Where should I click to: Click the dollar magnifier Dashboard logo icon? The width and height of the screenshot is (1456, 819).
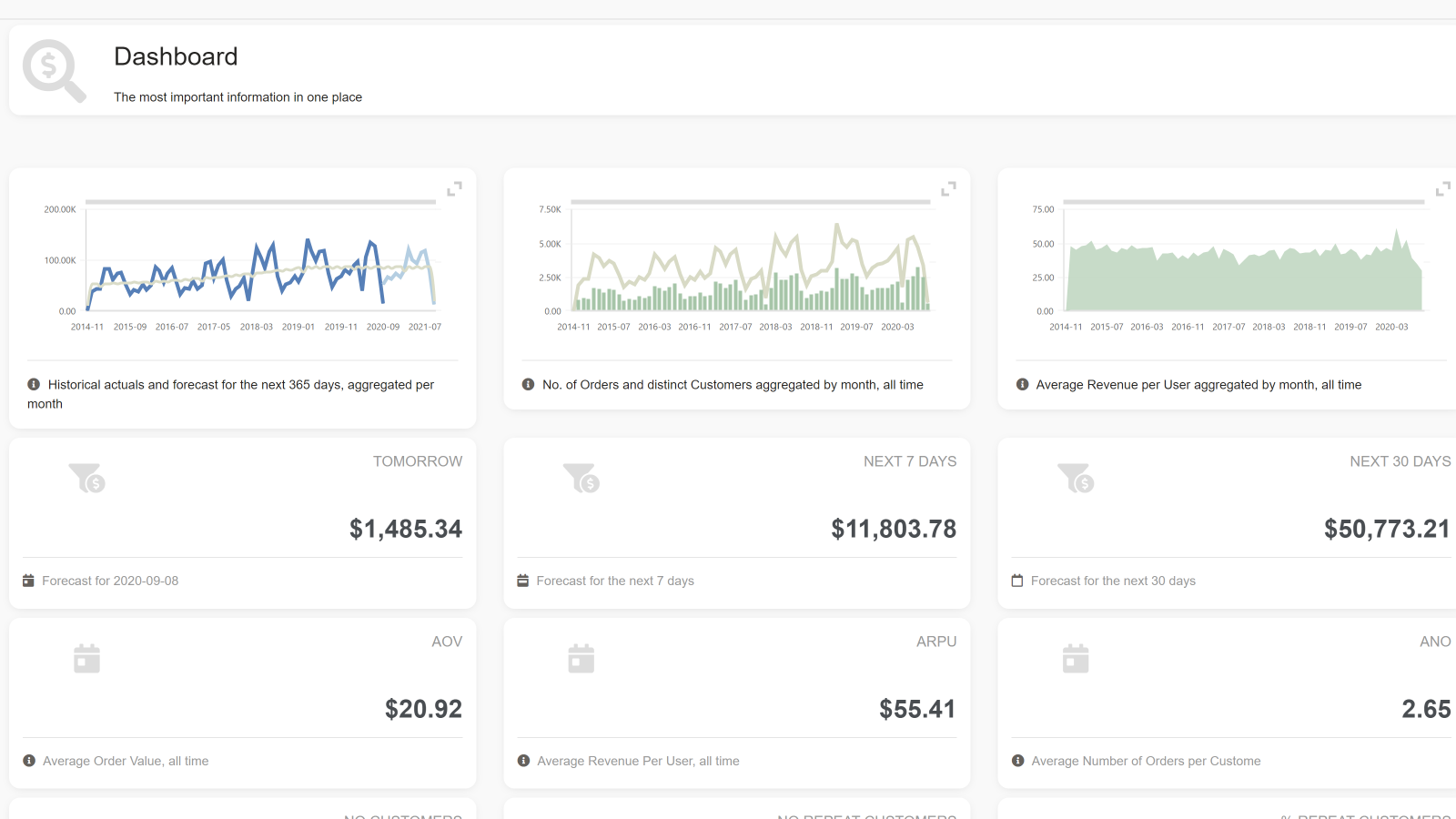55,70
